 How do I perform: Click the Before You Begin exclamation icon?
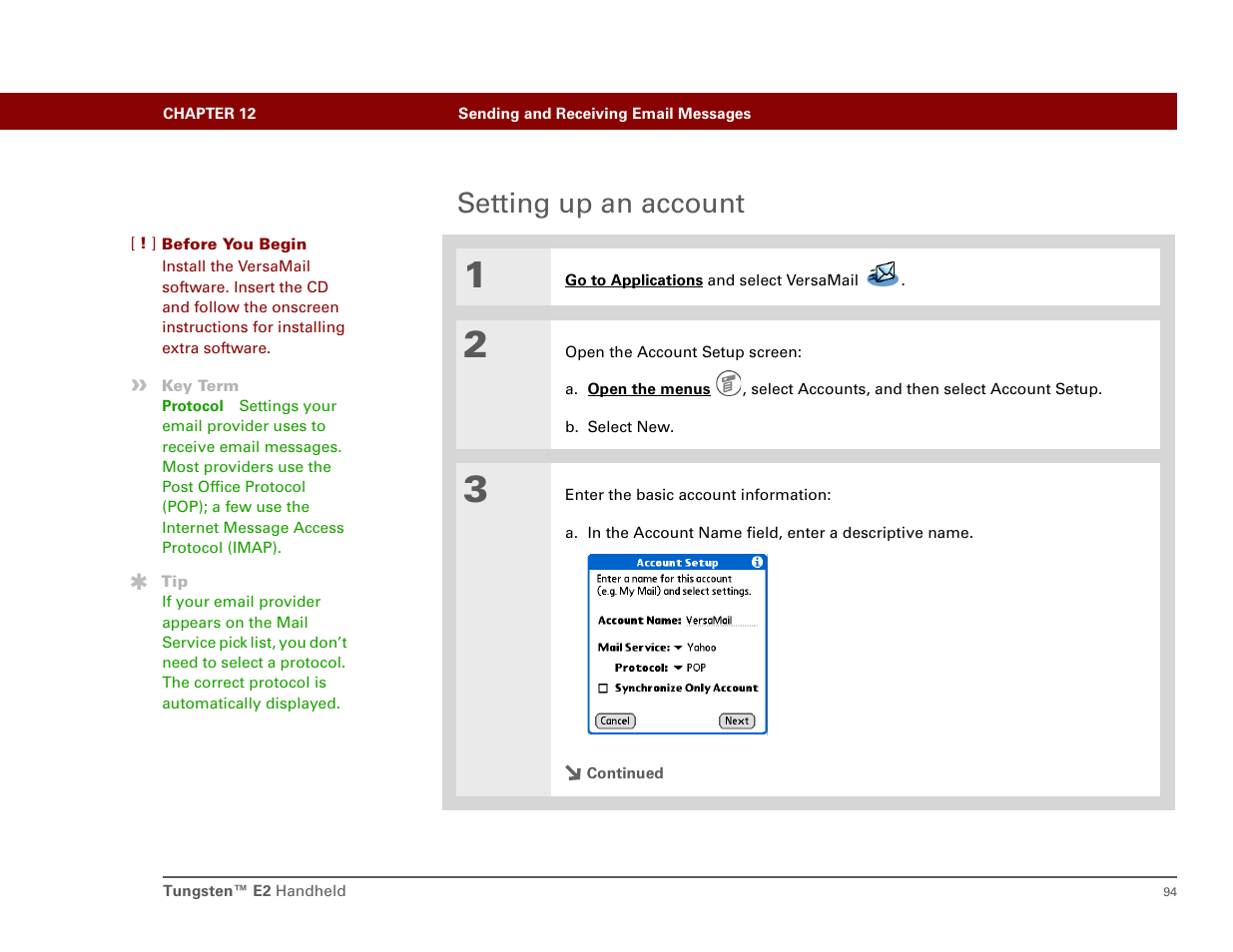(x=143, y=243)
